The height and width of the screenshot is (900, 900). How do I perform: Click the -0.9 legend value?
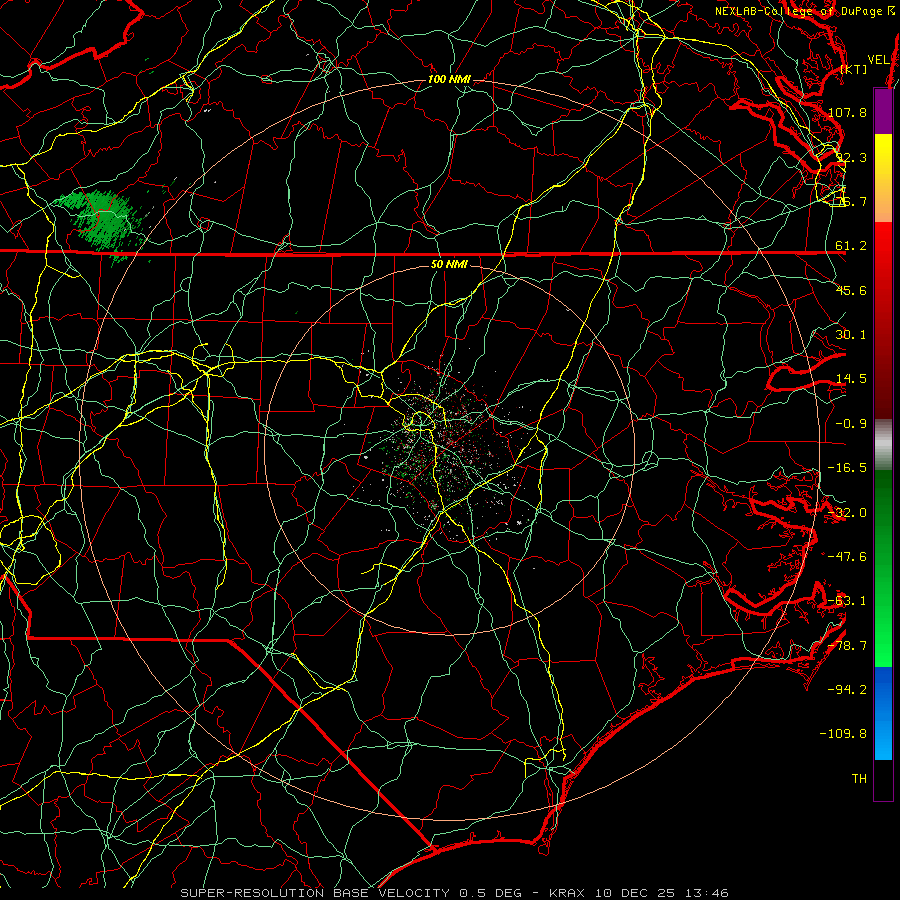(851, 424)
